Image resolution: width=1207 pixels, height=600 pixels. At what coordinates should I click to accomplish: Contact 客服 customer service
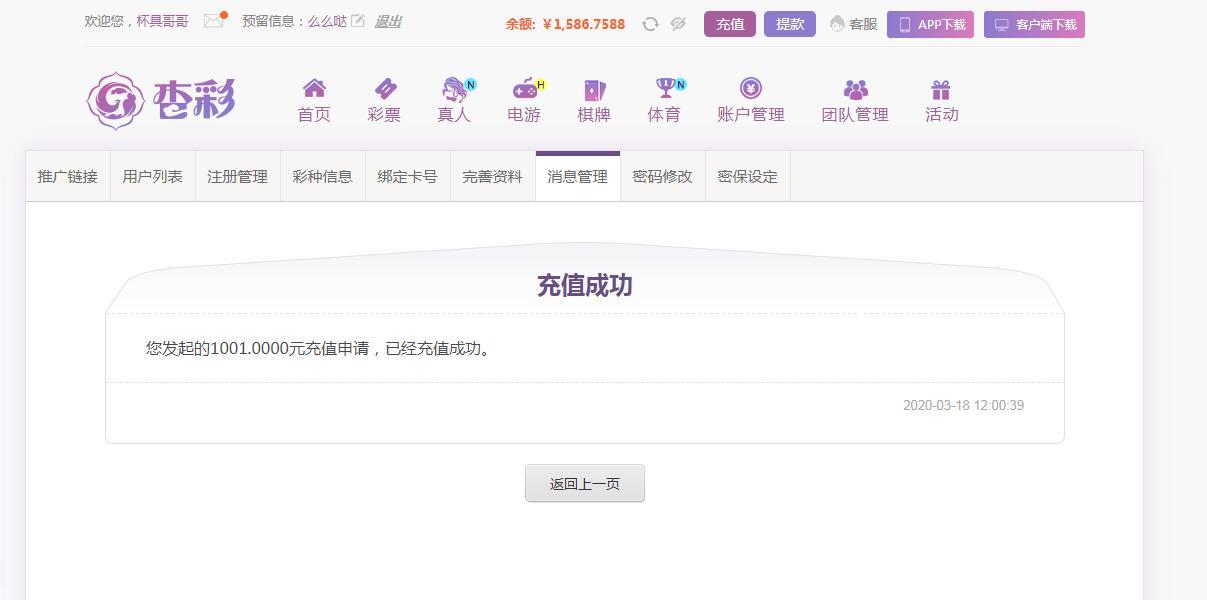(x=853, y=24)
